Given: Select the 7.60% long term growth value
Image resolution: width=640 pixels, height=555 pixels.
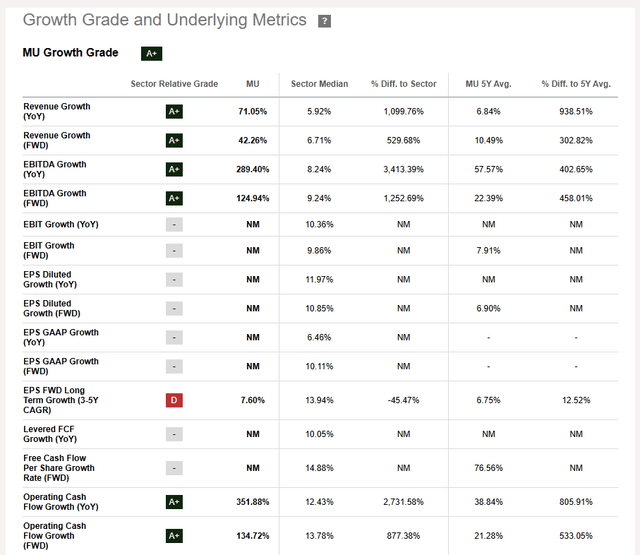Looking at the screenshot, I should 253,400.
